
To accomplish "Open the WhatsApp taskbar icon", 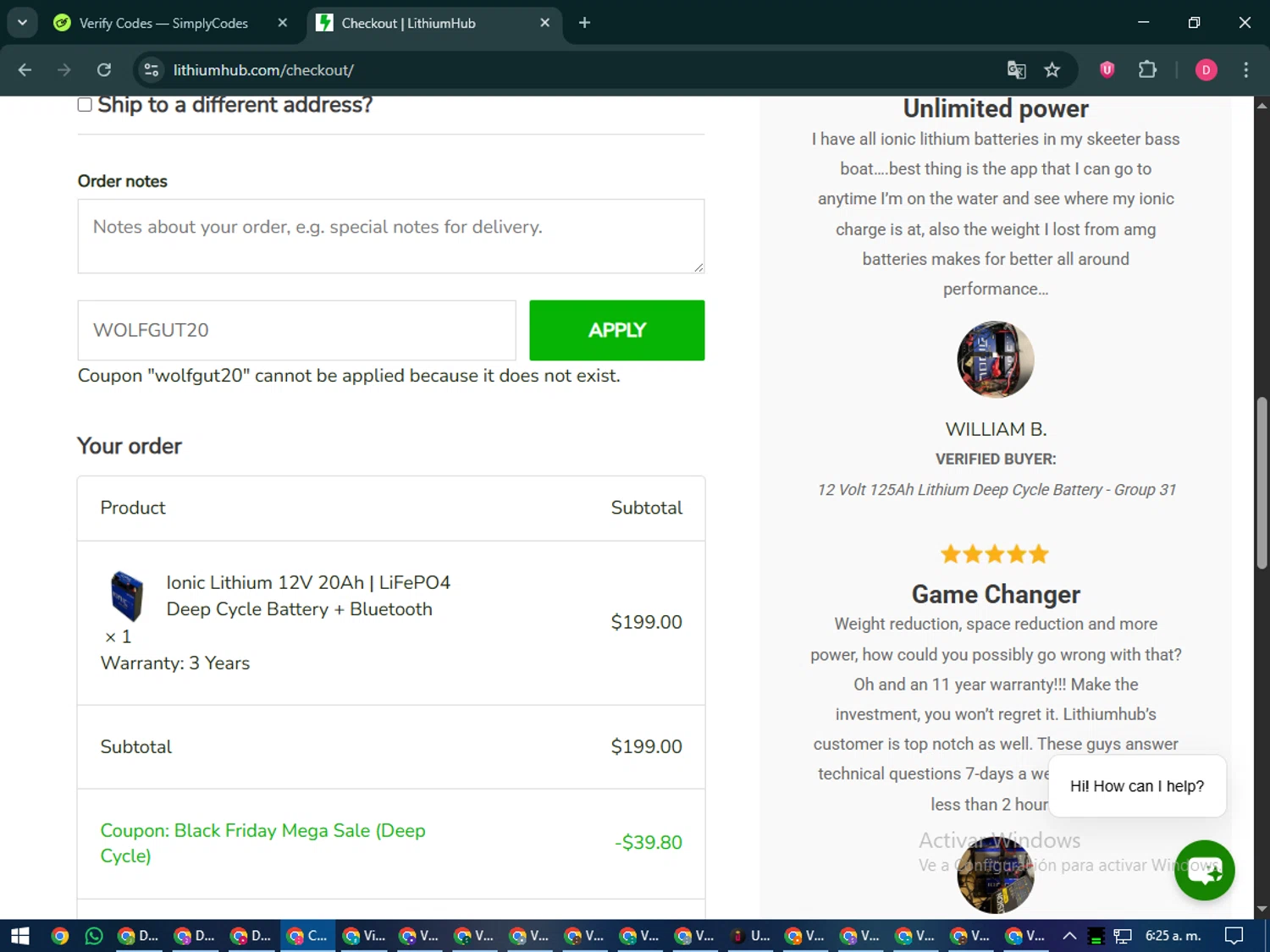I will [x=94, y=936].
